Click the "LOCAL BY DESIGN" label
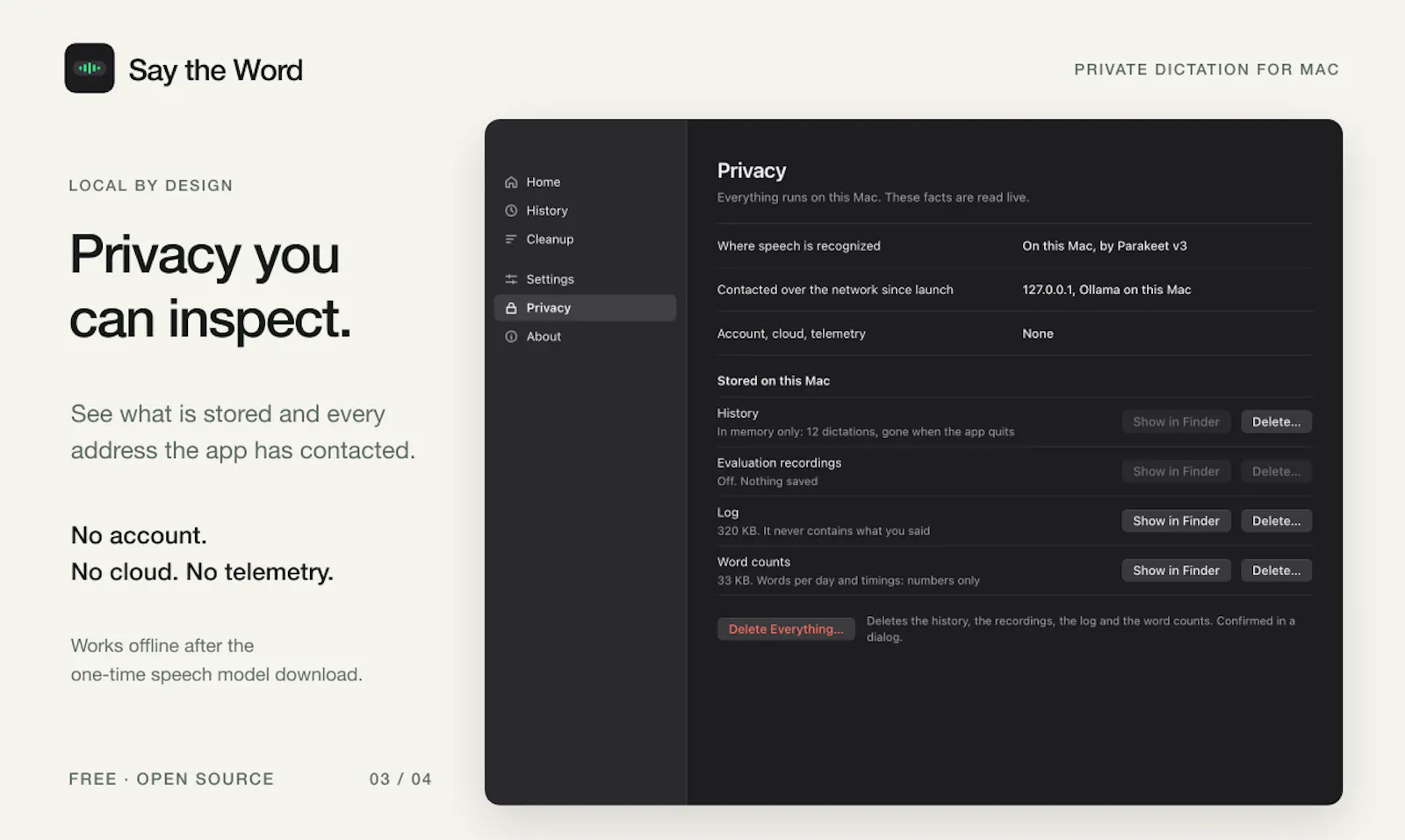The image size is (1405, 840). [151, 185]
